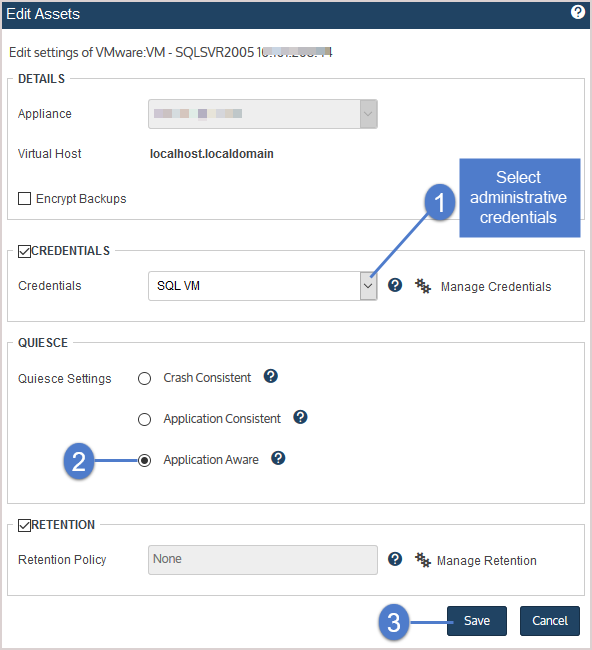Click the help icon next to Credentials dropdown
The width and height of the screenshot is (592, 650).
point(395,285)
